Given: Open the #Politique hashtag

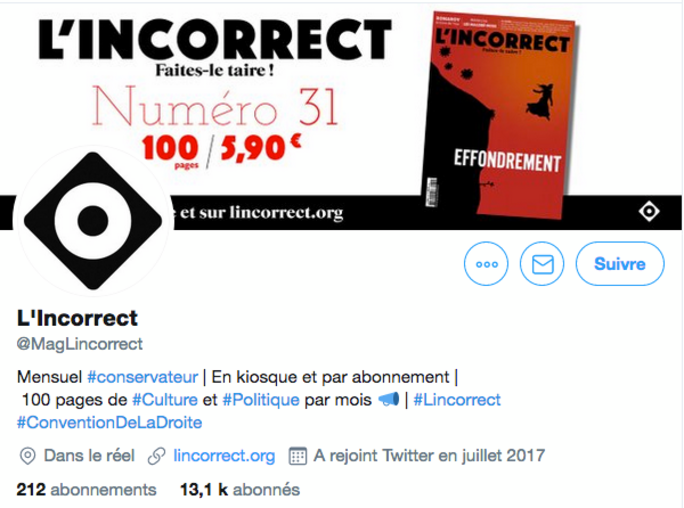Looking at the screenshot, I should 261,400.
